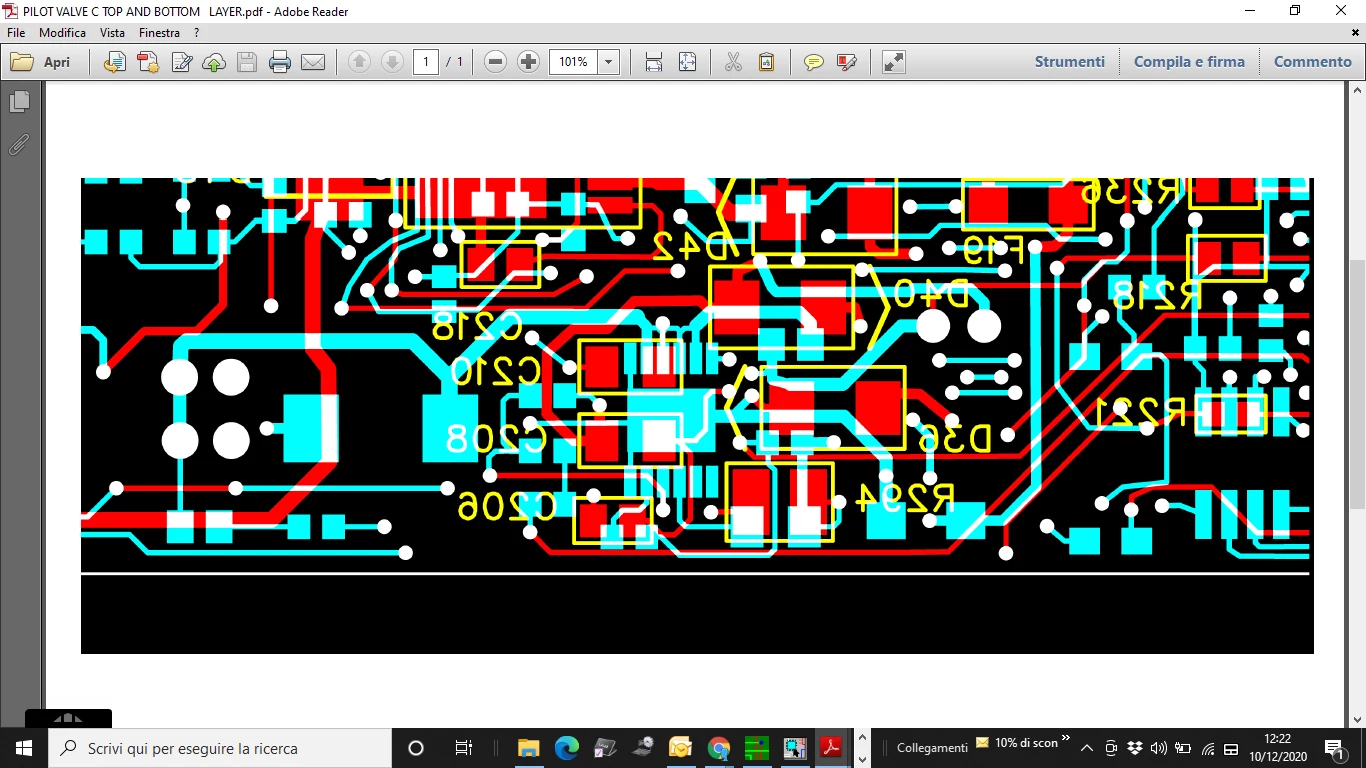Show page thumbnails in left sidebar
This screenshot has height=768, width=1366.
[19, 102]
